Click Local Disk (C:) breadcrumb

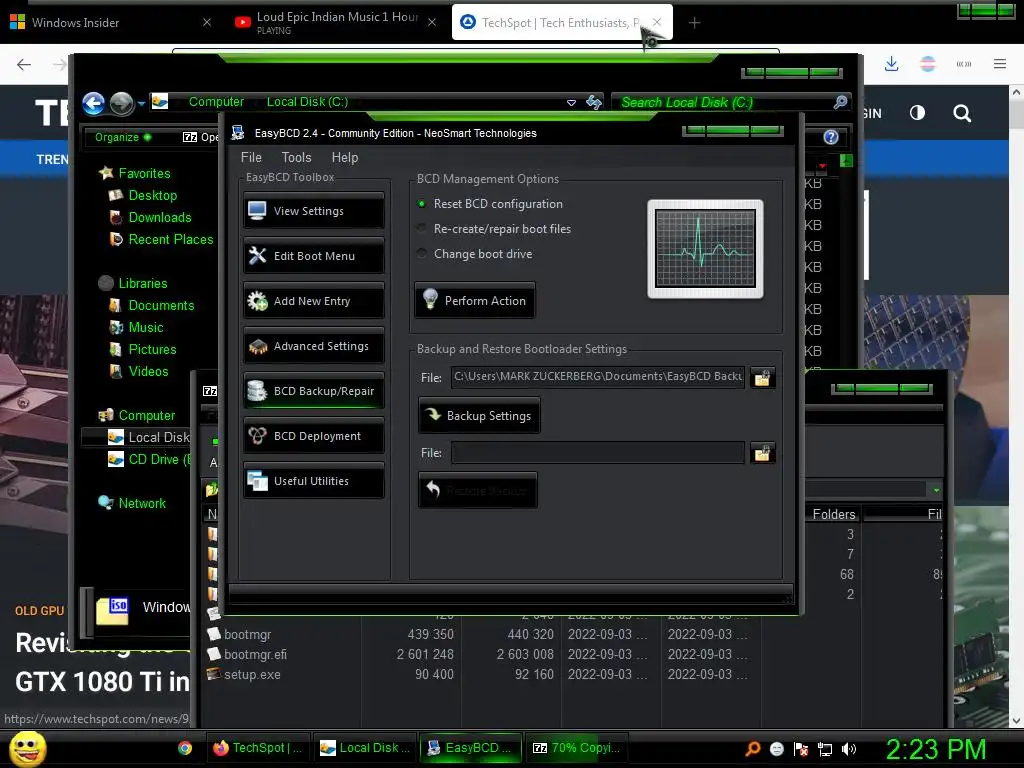(307, 102)
